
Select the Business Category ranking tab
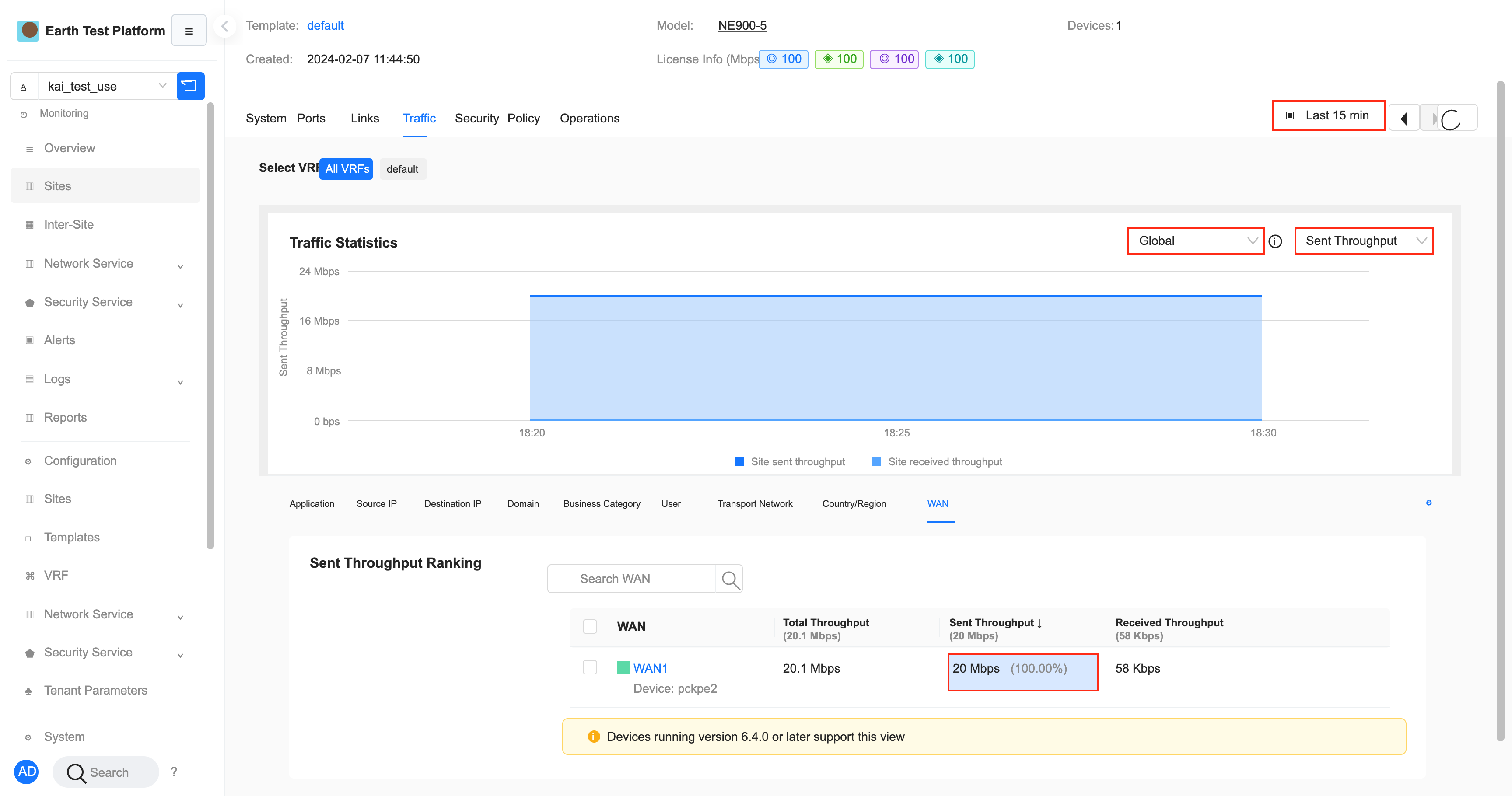click(x=602, y=504)
